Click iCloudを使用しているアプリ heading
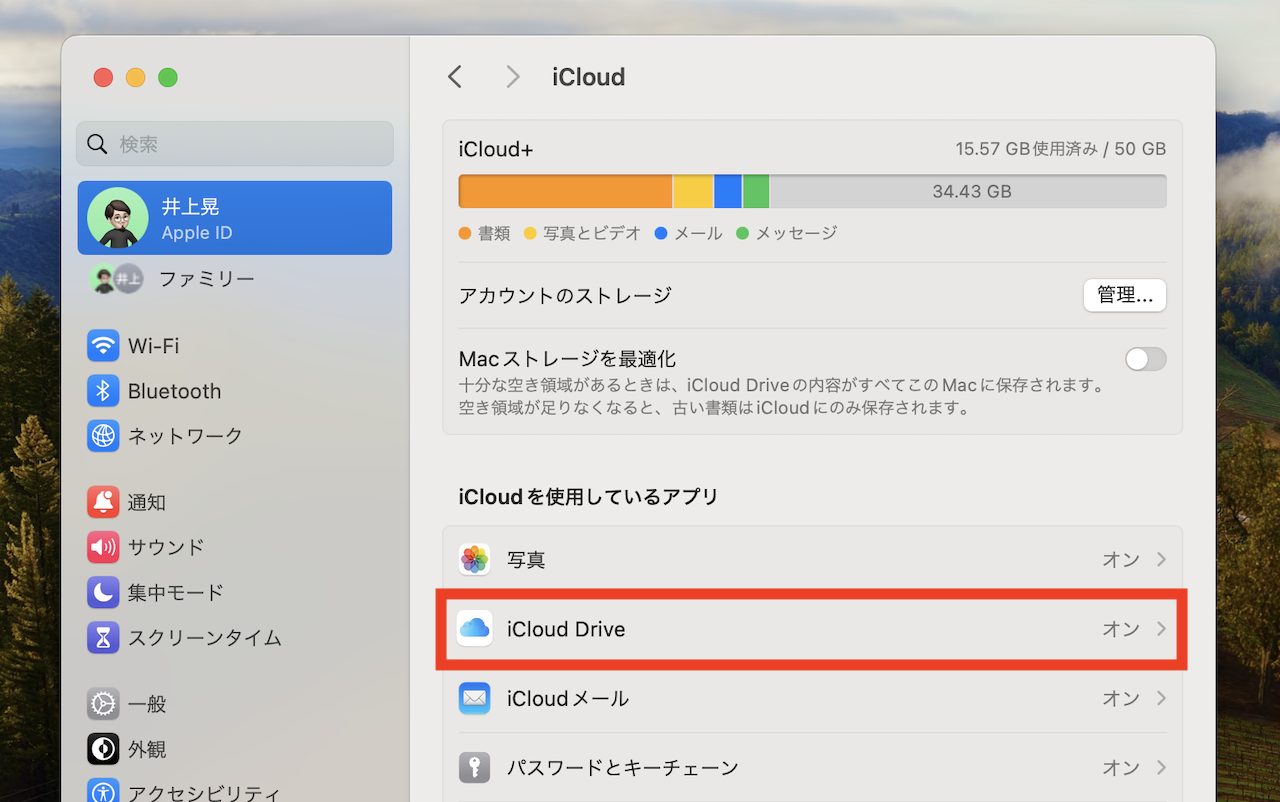This screenshot has height=802, width=1280. pyautogui.click(x=589, y=497)
